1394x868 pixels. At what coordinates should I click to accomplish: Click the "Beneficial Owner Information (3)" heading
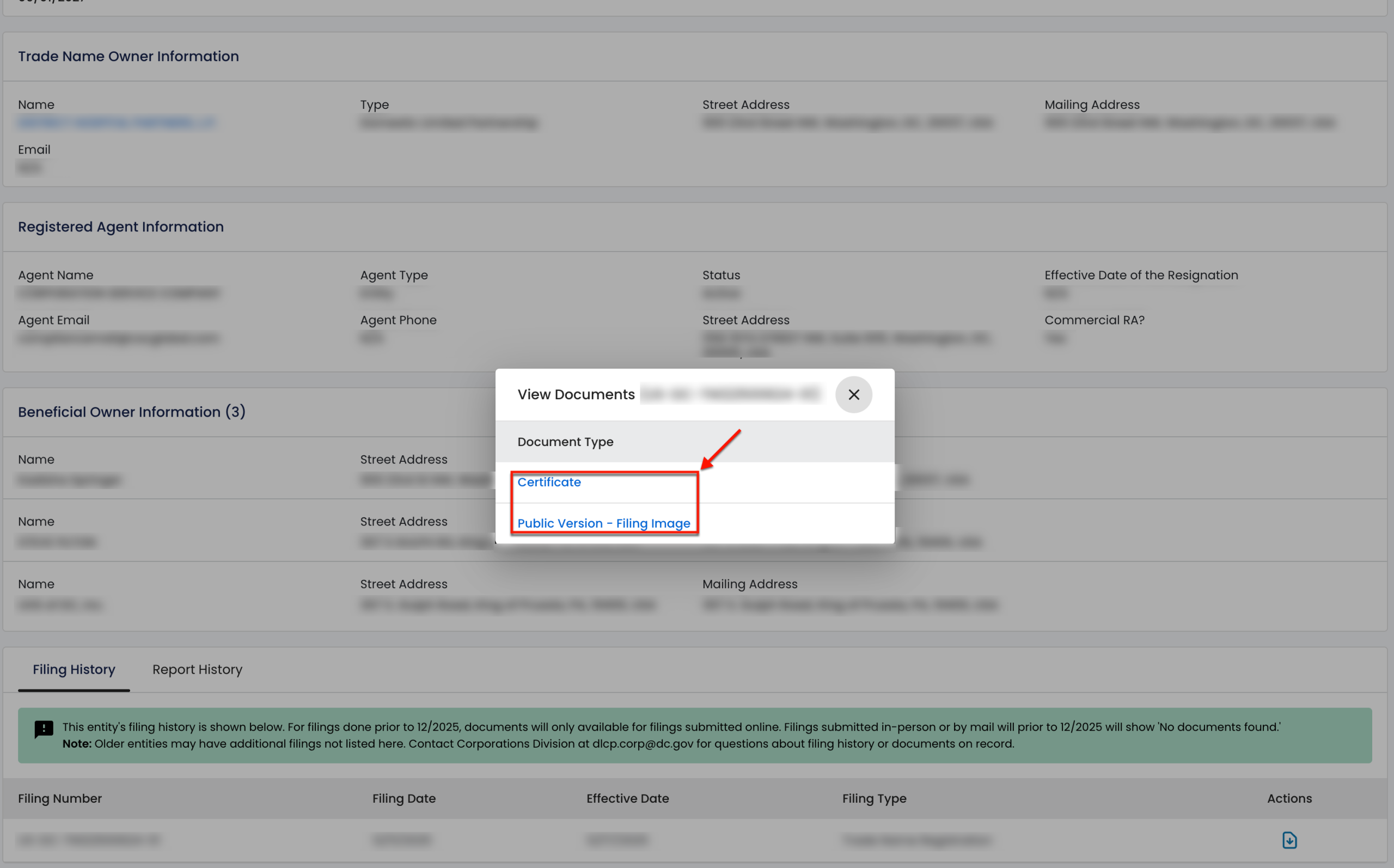132,412
